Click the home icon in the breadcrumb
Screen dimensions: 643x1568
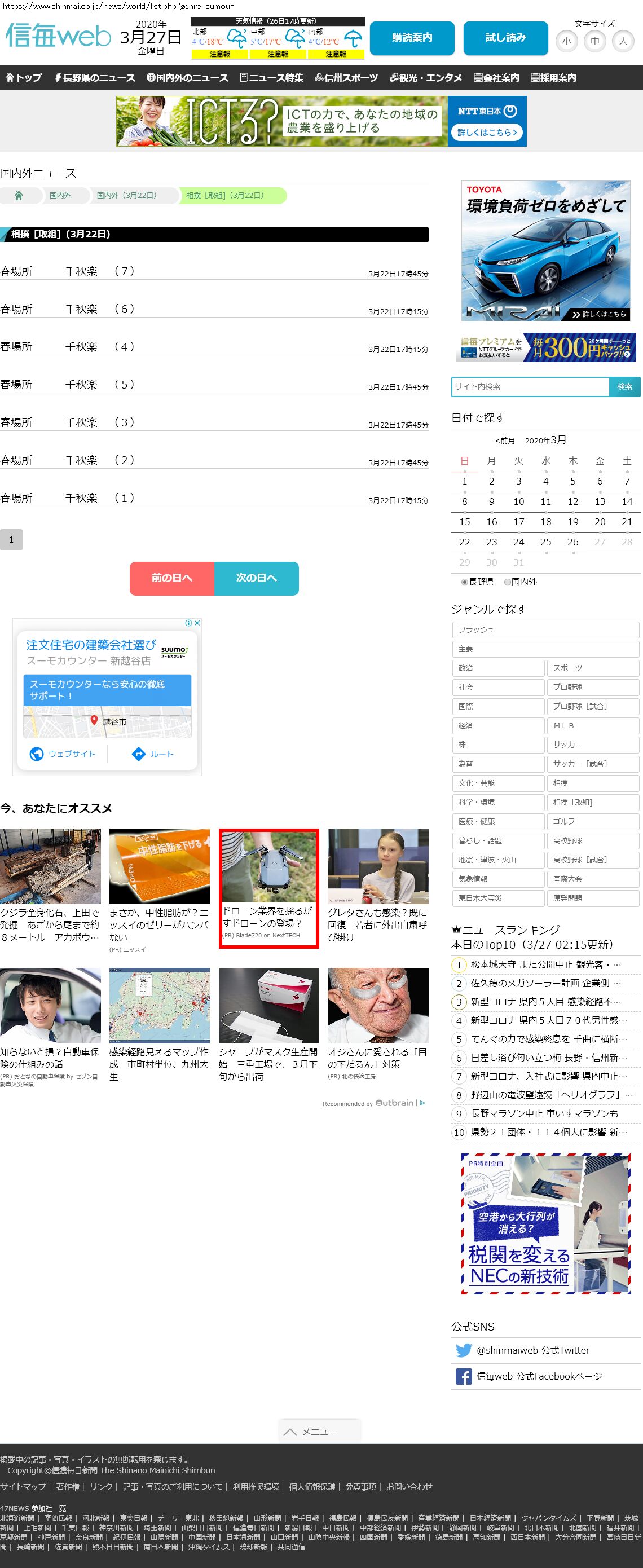[19, 195]
